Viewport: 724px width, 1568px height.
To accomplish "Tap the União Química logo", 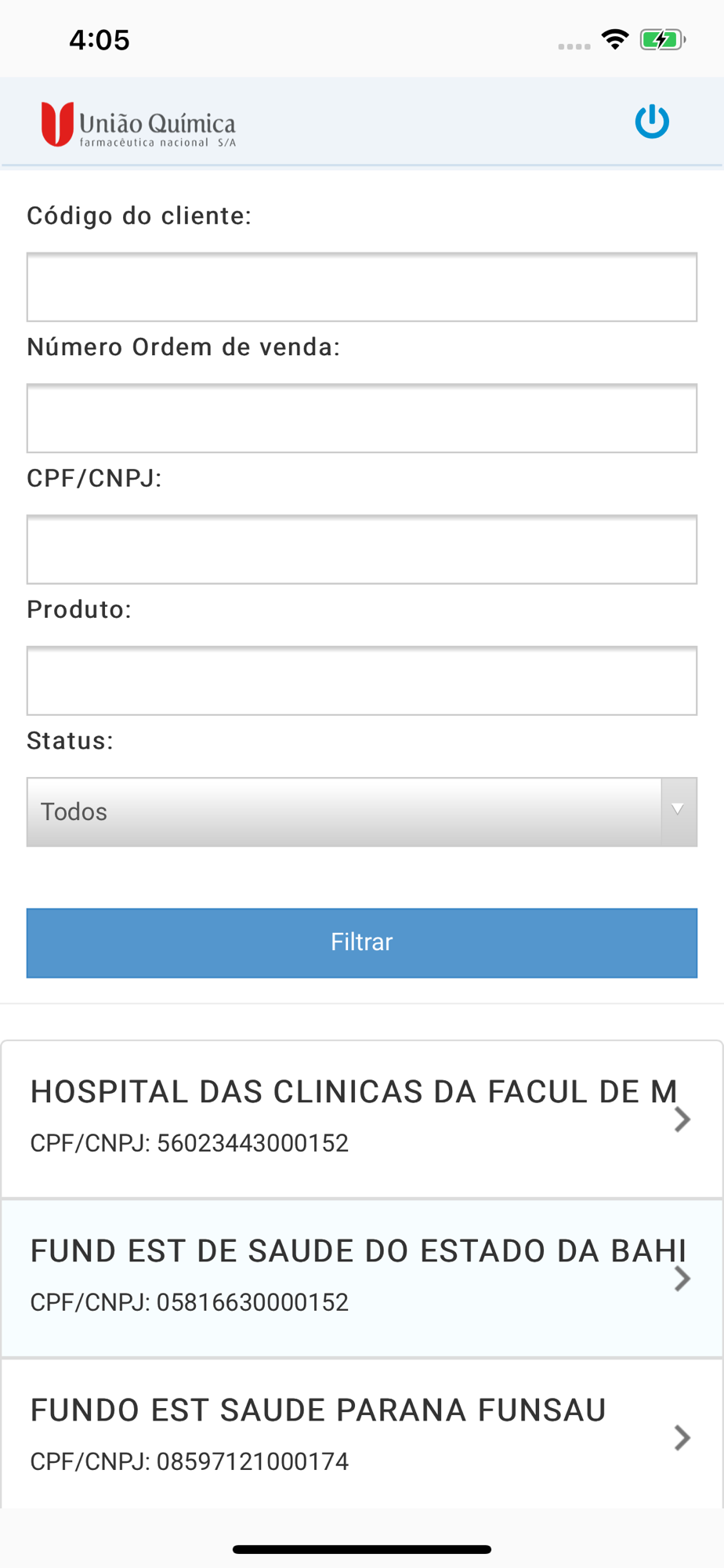I will pyautogui.click(x=139, y=125).
